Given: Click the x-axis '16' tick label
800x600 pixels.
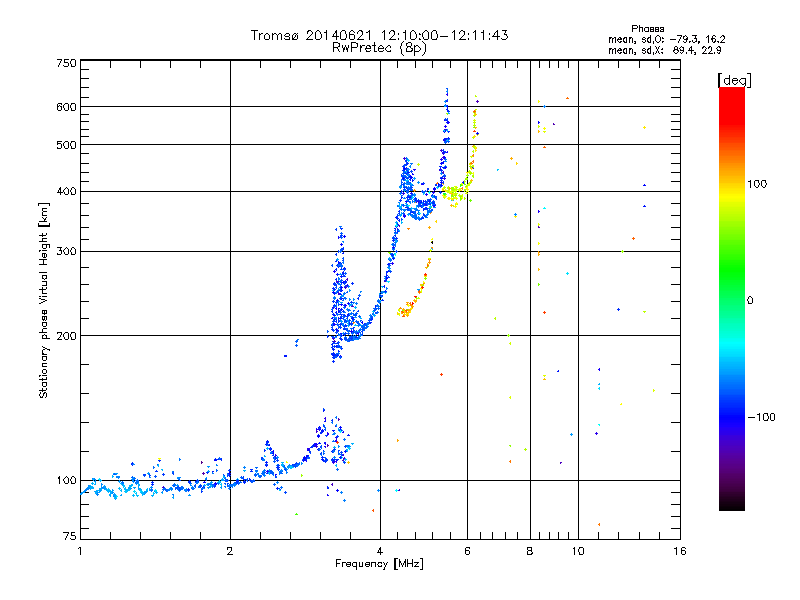Looking at the screenshot, I should (x=680, y=551).
